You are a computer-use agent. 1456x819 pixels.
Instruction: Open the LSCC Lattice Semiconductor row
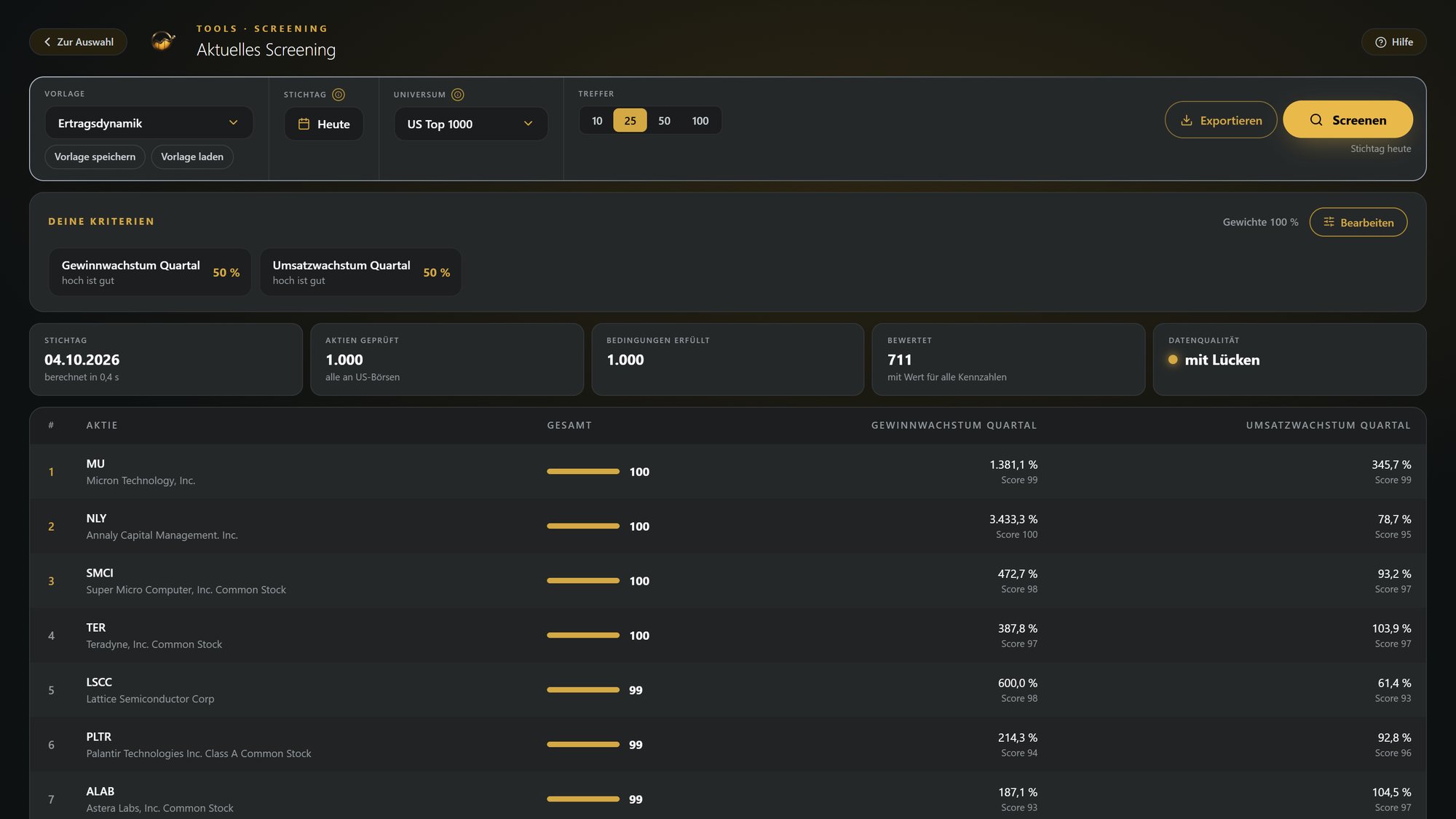tap(728, 690)
